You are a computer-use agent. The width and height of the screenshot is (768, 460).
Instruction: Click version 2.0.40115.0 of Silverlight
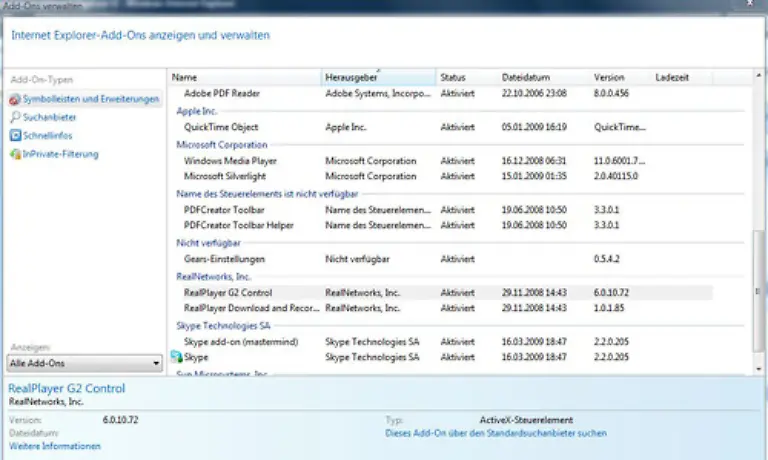pos(616,176)
